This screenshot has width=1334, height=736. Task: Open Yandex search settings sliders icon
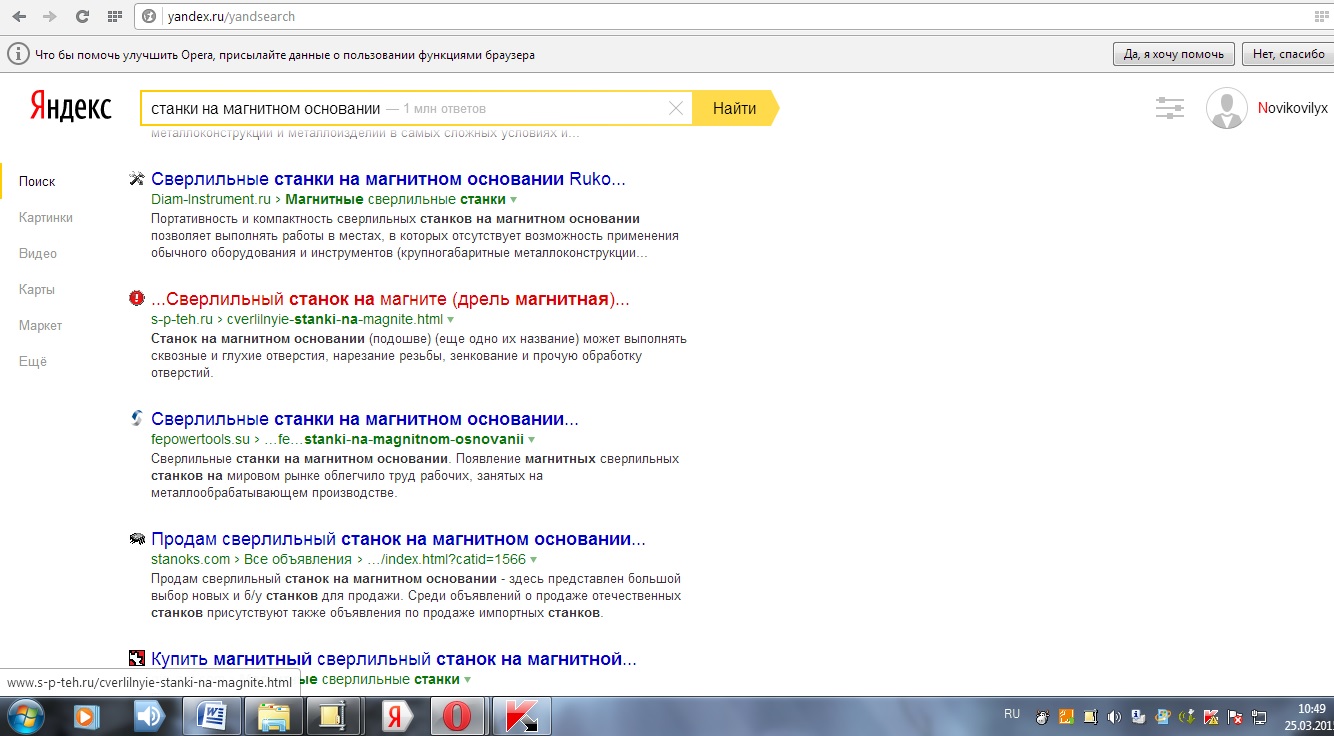point(1169,108)
